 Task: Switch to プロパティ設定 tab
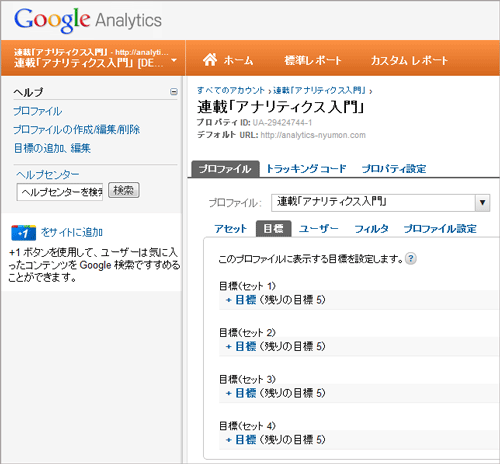pos(394,169)
